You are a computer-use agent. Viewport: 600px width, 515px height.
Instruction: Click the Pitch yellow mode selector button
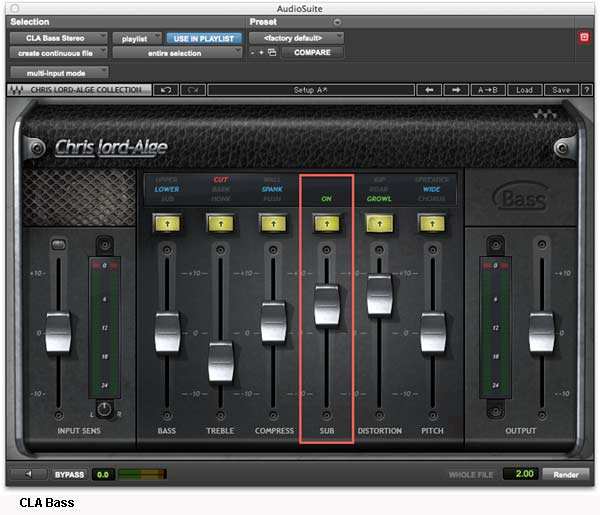(x=432, y=224)
